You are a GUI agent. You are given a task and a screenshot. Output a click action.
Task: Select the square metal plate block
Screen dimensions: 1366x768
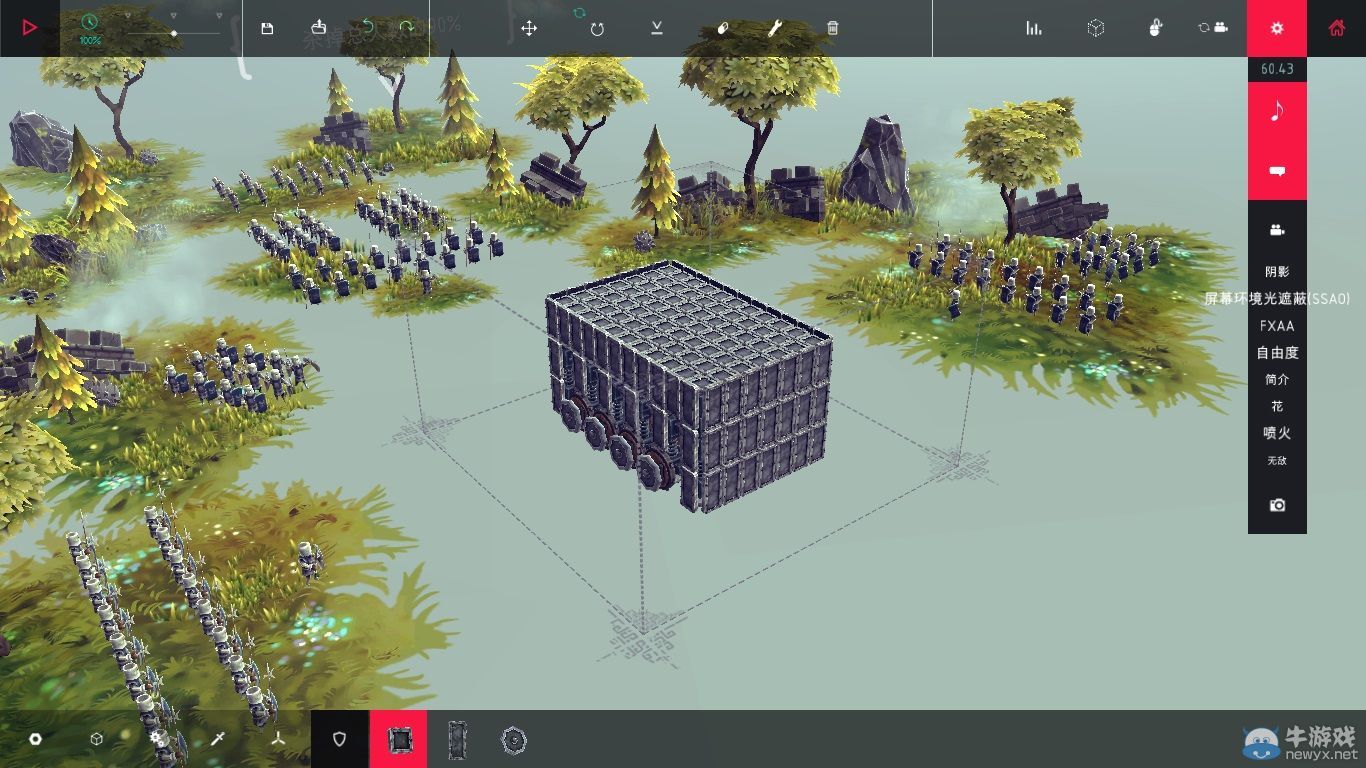(399, 739)
